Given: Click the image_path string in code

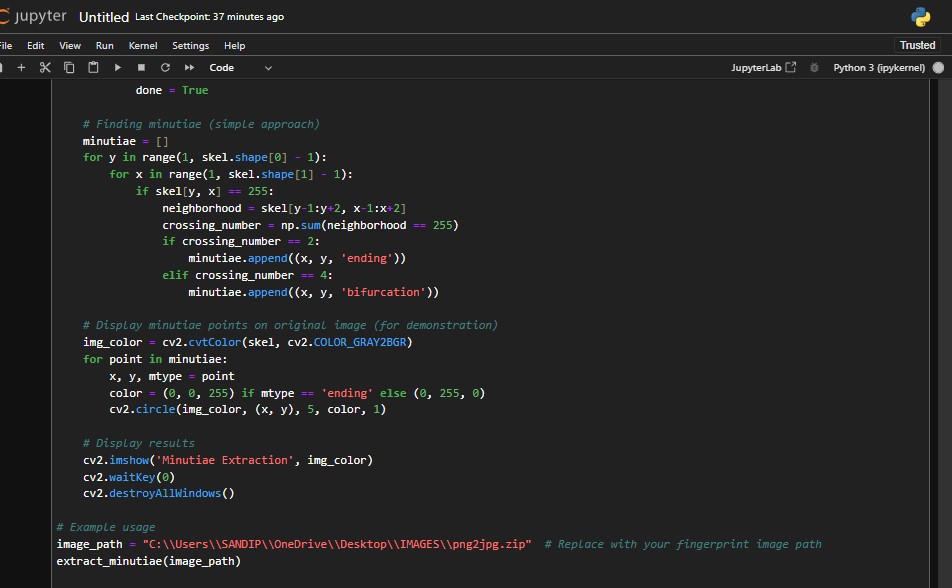Looking at the screenshot, I should click(x=337, y=544).
